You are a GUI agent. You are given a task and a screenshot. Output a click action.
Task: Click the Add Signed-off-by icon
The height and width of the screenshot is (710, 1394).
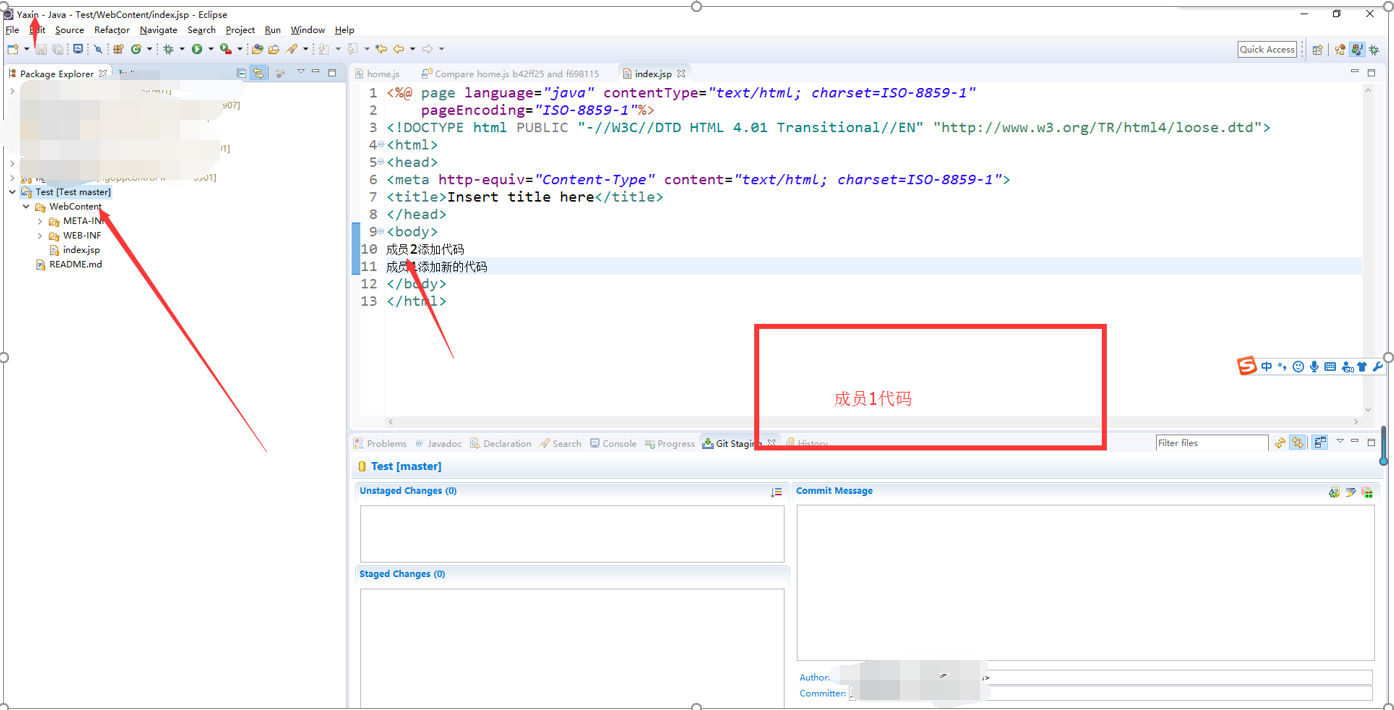1350,492
